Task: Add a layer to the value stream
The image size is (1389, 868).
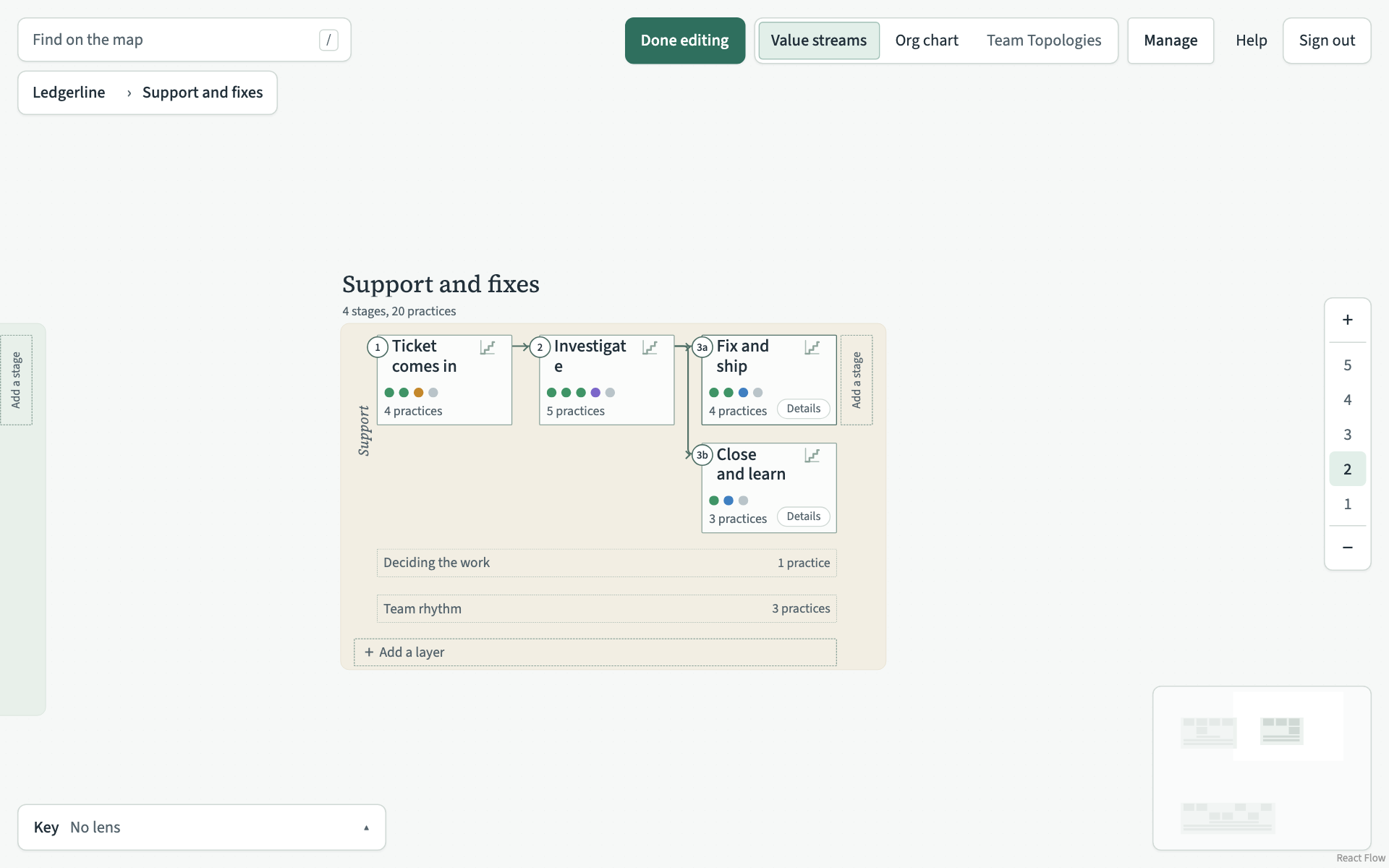Action: tap(595, 652)
